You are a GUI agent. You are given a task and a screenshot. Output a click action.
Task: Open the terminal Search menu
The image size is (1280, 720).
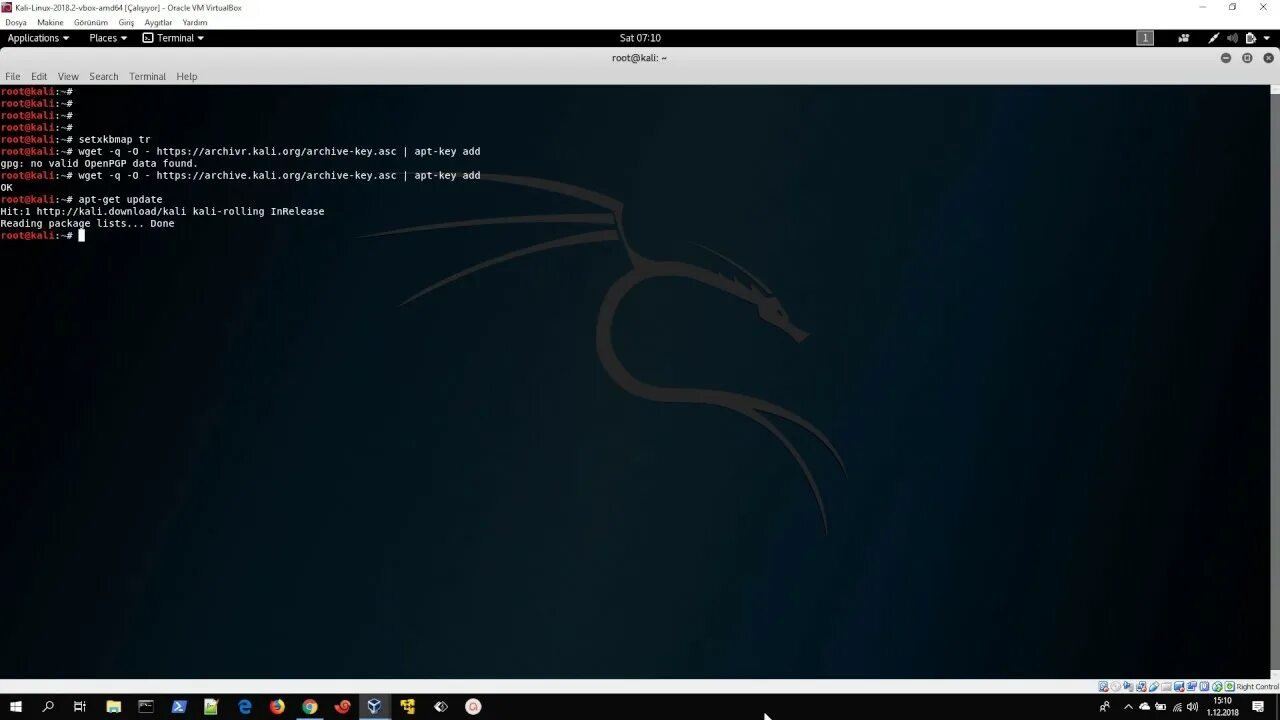click(103, 76)
